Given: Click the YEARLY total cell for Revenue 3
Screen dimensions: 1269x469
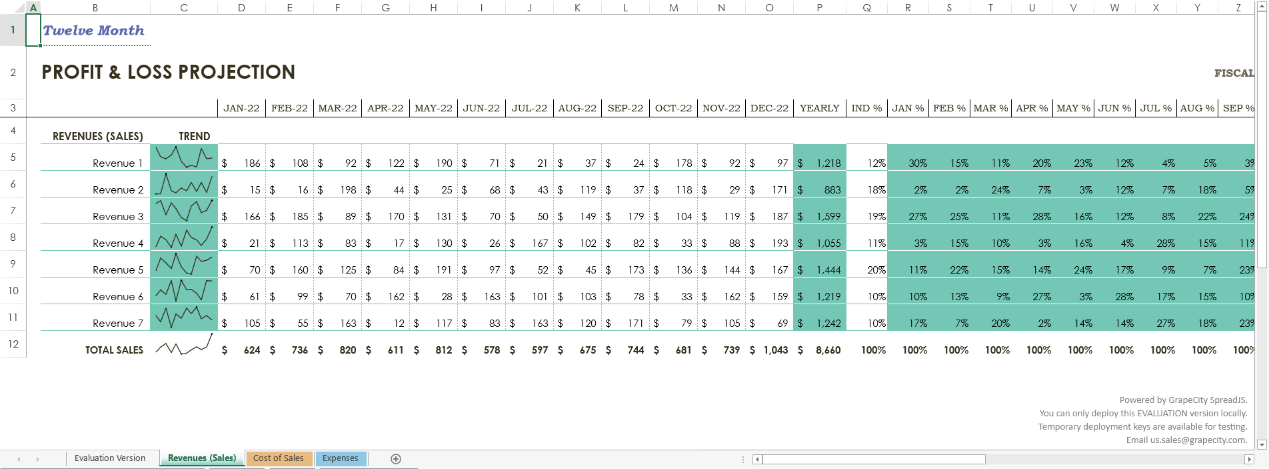Looking at the screenshot, I should (x=820, y=216).
